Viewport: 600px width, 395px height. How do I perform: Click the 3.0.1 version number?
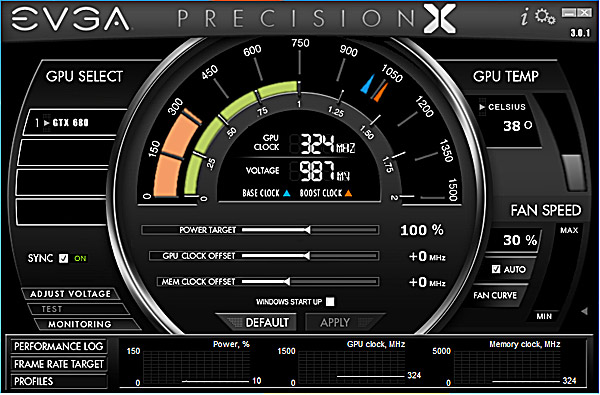coord(580,33)
